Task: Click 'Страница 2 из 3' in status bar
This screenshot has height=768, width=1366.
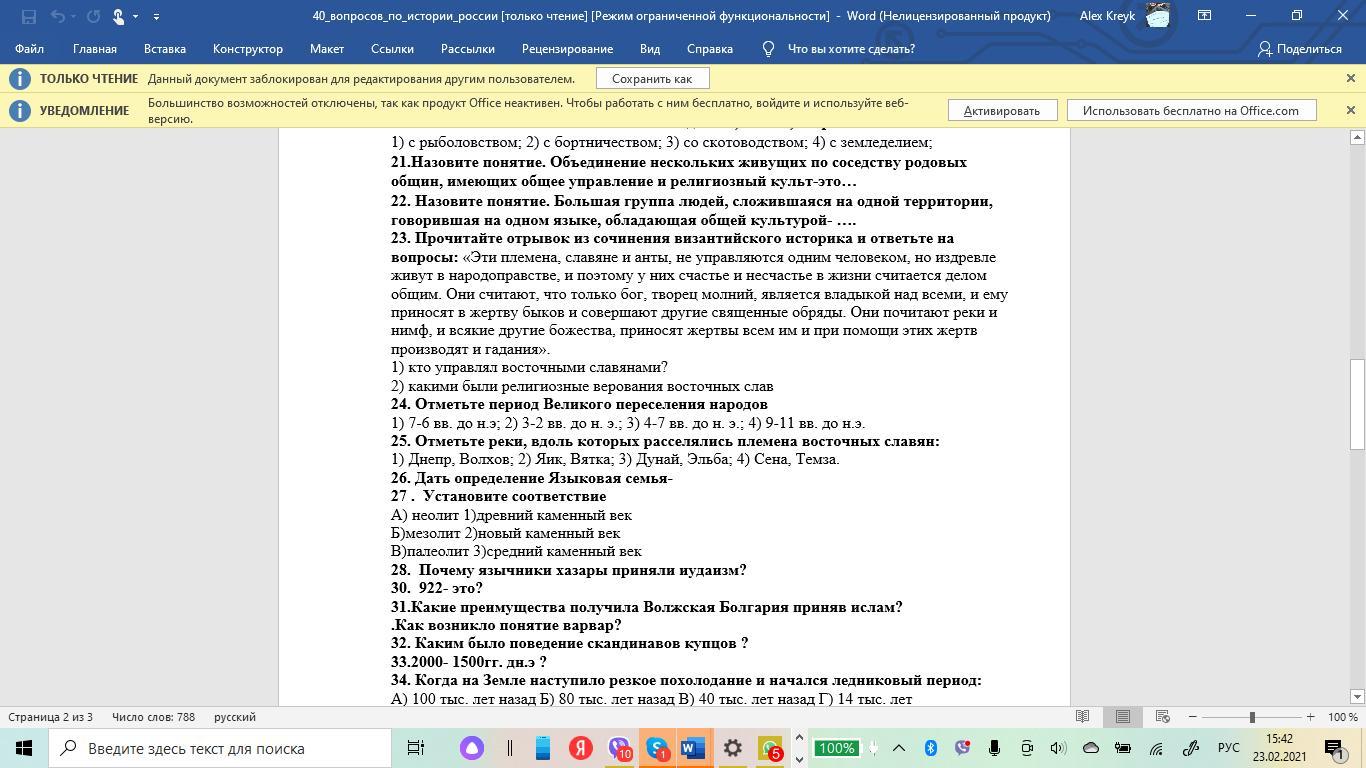Action: pyautogui.click(x=50, y=717)
